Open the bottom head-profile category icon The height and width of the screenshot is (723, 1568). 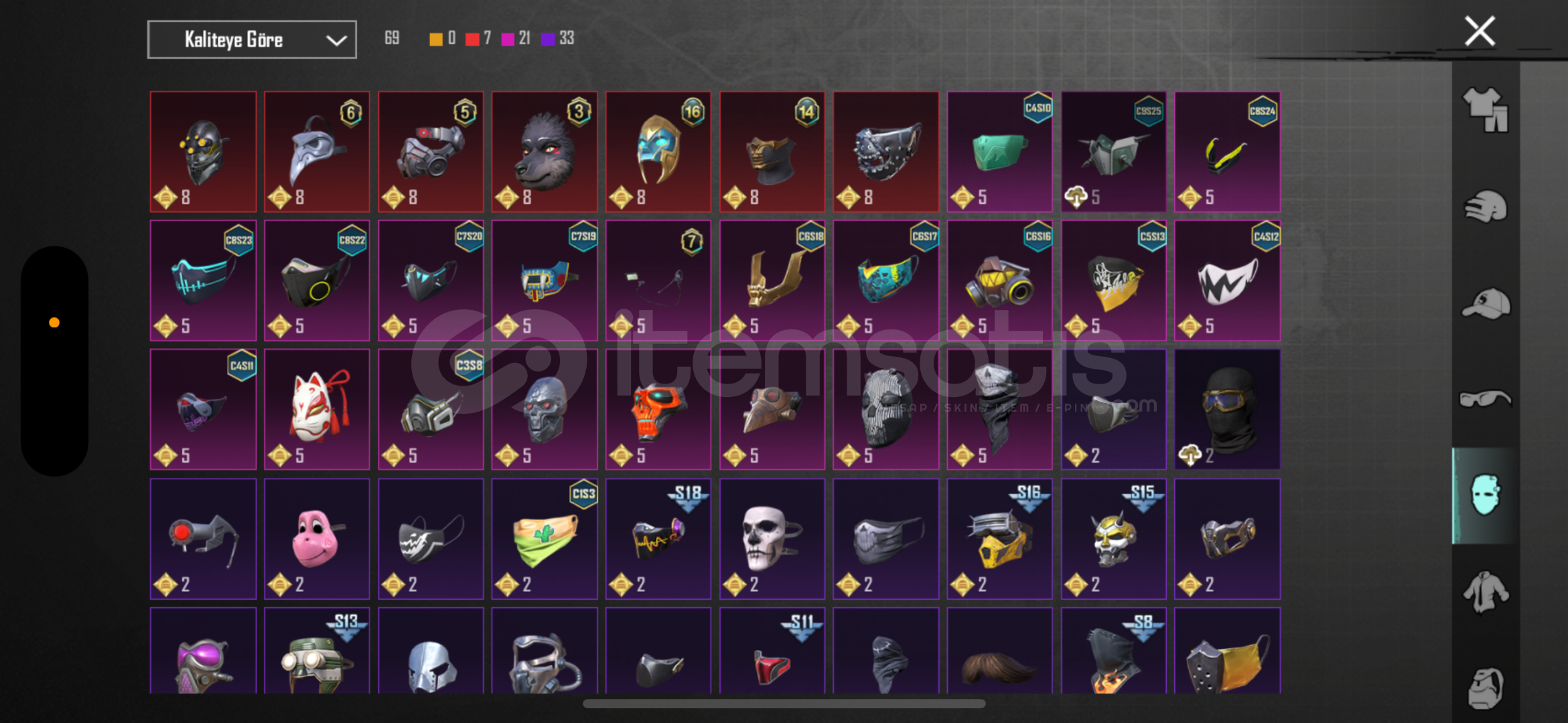pyautogui.click(x=1485, y=688)
